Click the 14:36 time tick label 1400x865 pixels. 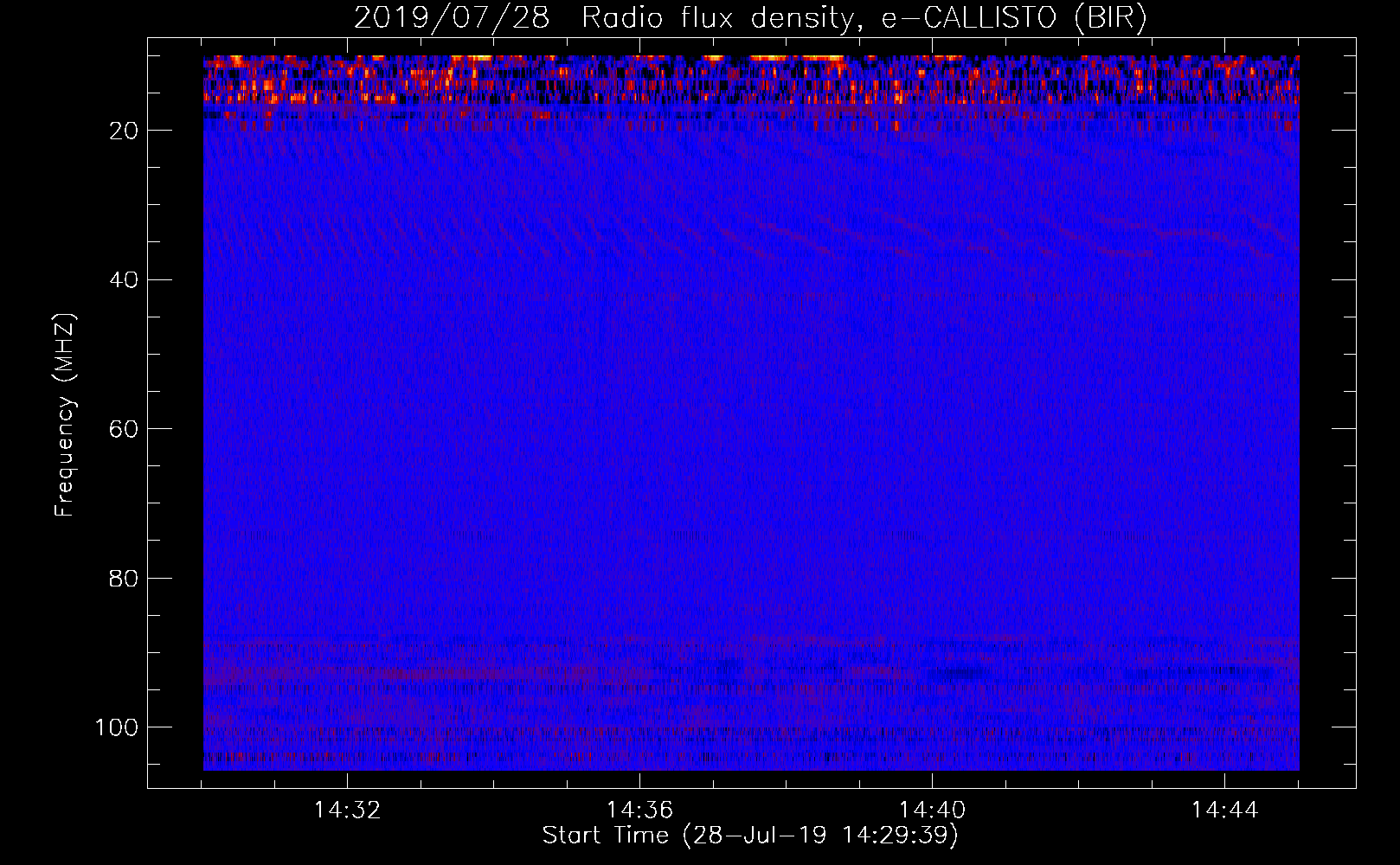pos(639,811)
